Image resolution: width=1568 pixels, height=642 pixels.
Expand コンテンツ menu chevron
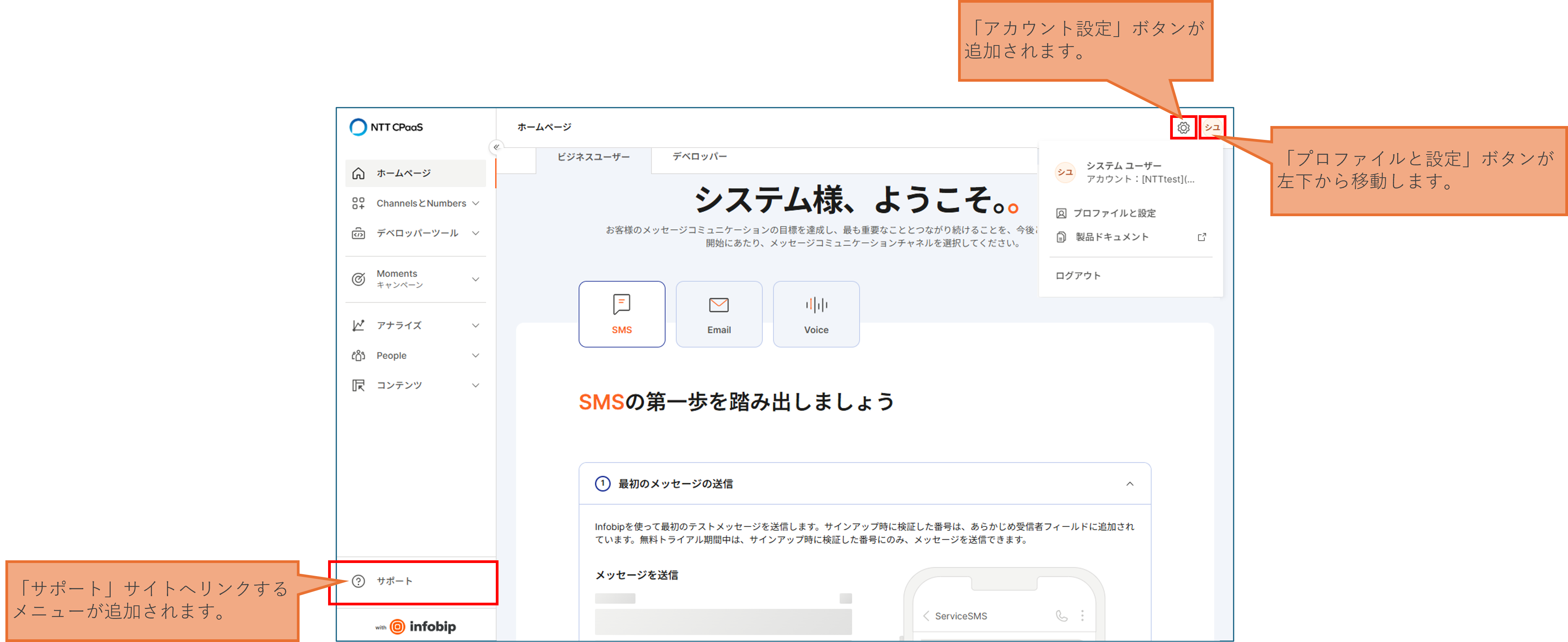pos(475,385)
